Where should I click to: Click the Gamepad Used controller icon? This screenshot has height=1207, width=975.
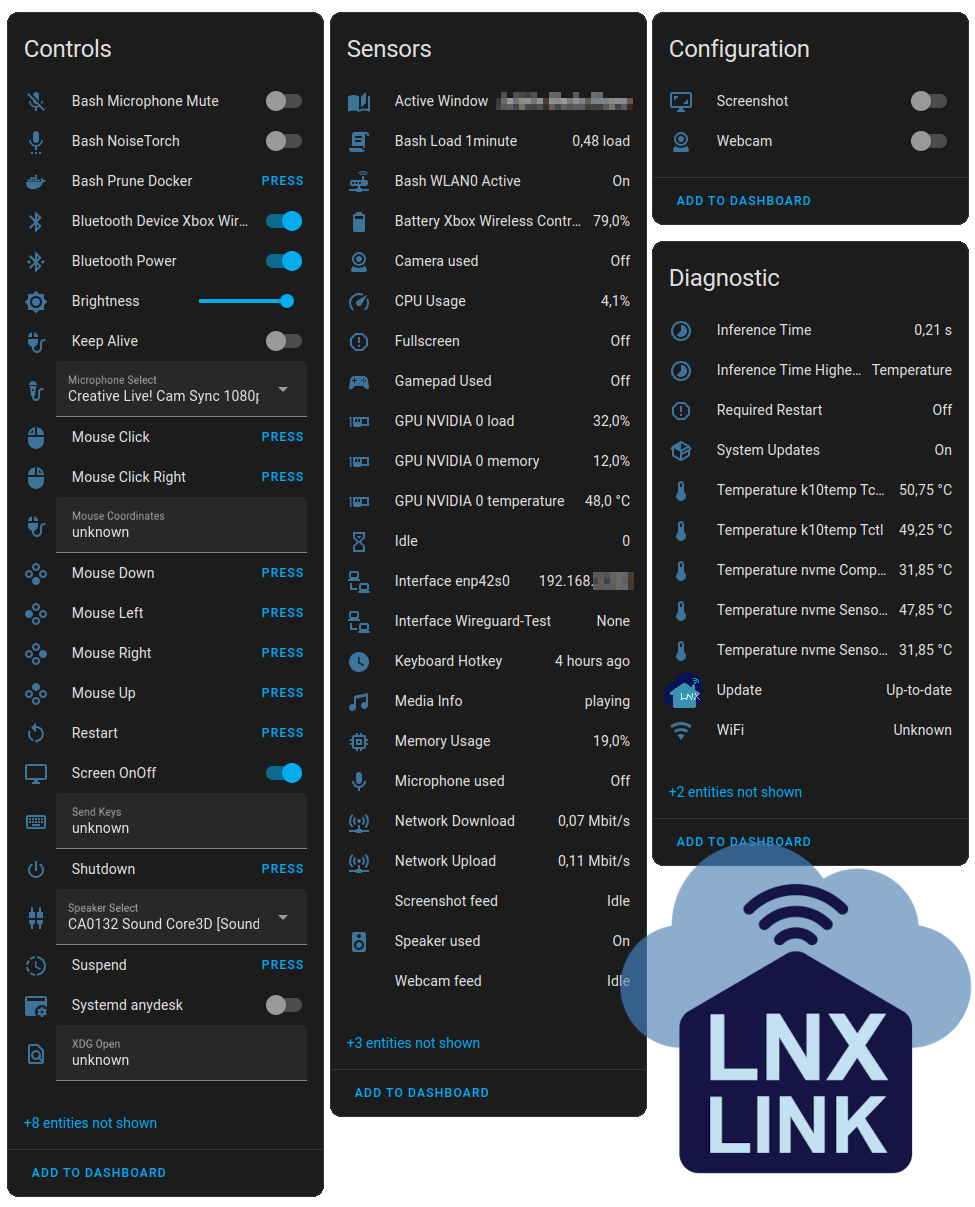tap(359, 381)
